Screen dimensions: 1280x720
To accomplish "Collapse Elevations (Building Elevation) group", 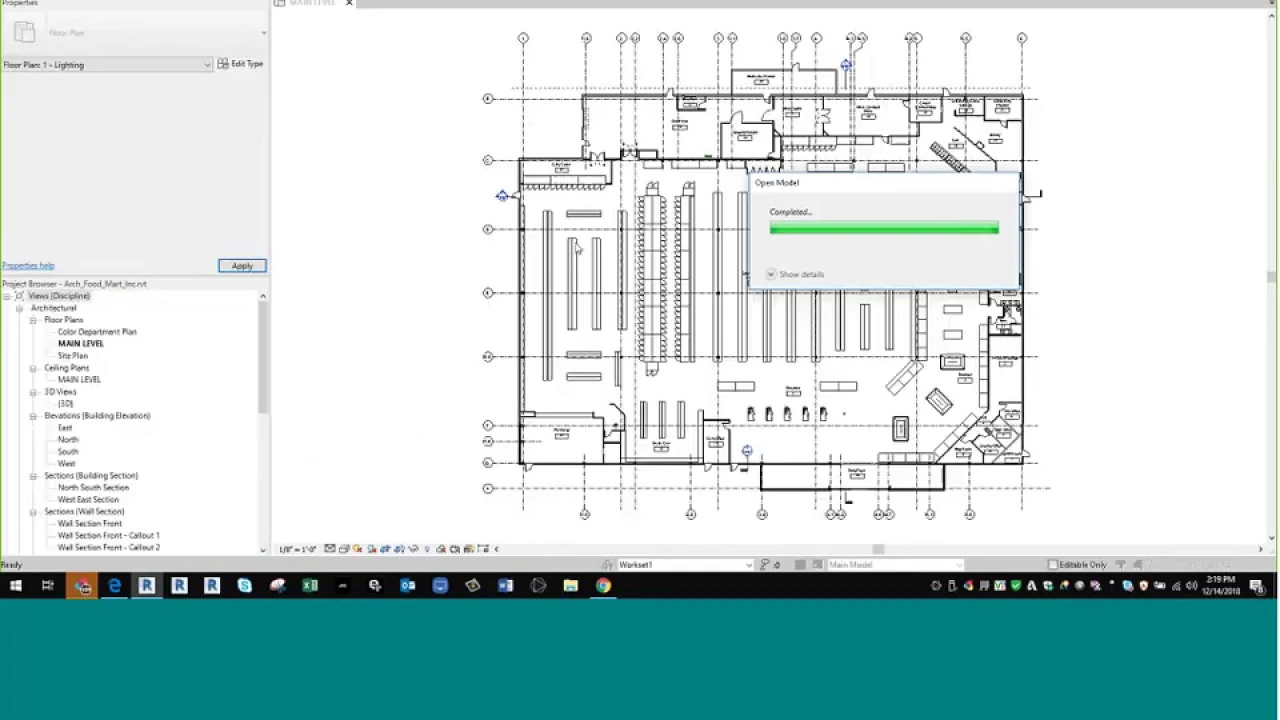I will 33,416.
